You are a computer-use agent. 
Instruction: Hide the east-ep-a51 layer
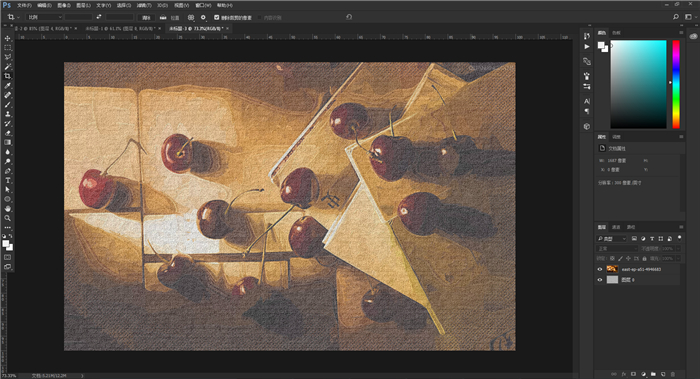(x=600, y=269)
